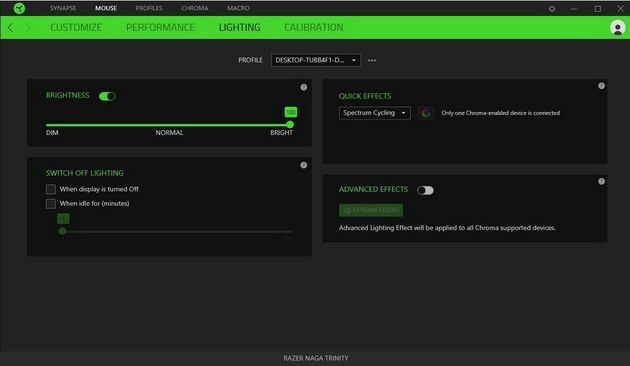Check When idle for (minutes)
The image size is (630, 366).
point(51,204)
